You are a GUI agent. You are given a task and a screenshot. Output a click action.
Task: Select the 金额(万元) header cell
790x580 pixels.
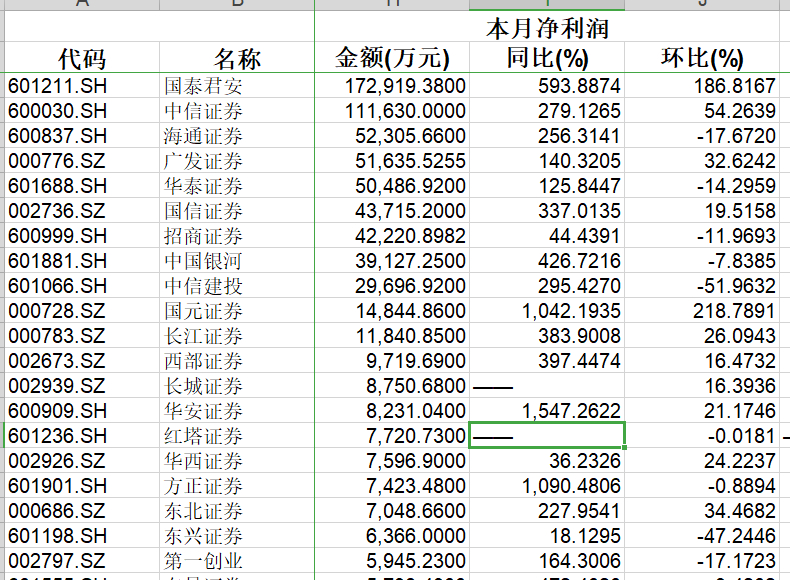point(392,57)
